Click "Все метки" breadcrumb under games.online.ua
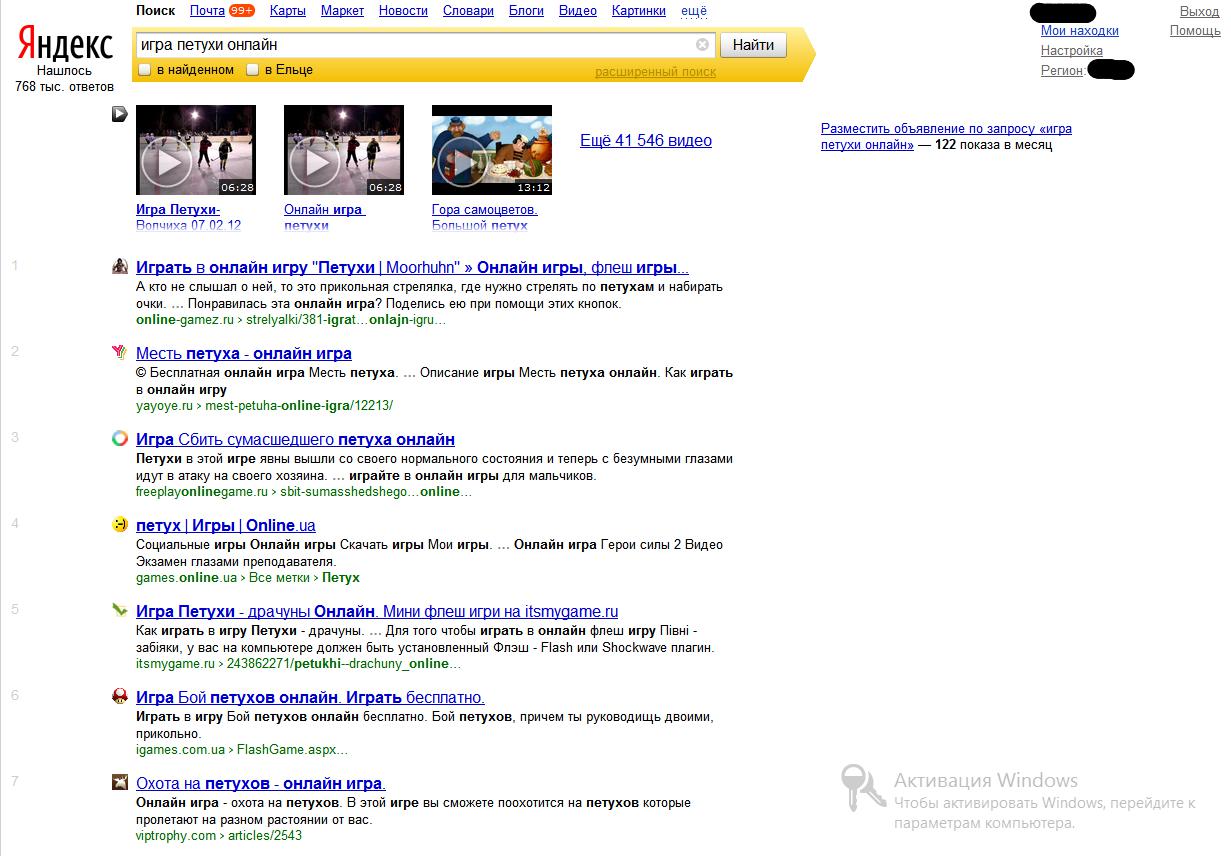Screen dimensions: 1231x856 [281, 578]
